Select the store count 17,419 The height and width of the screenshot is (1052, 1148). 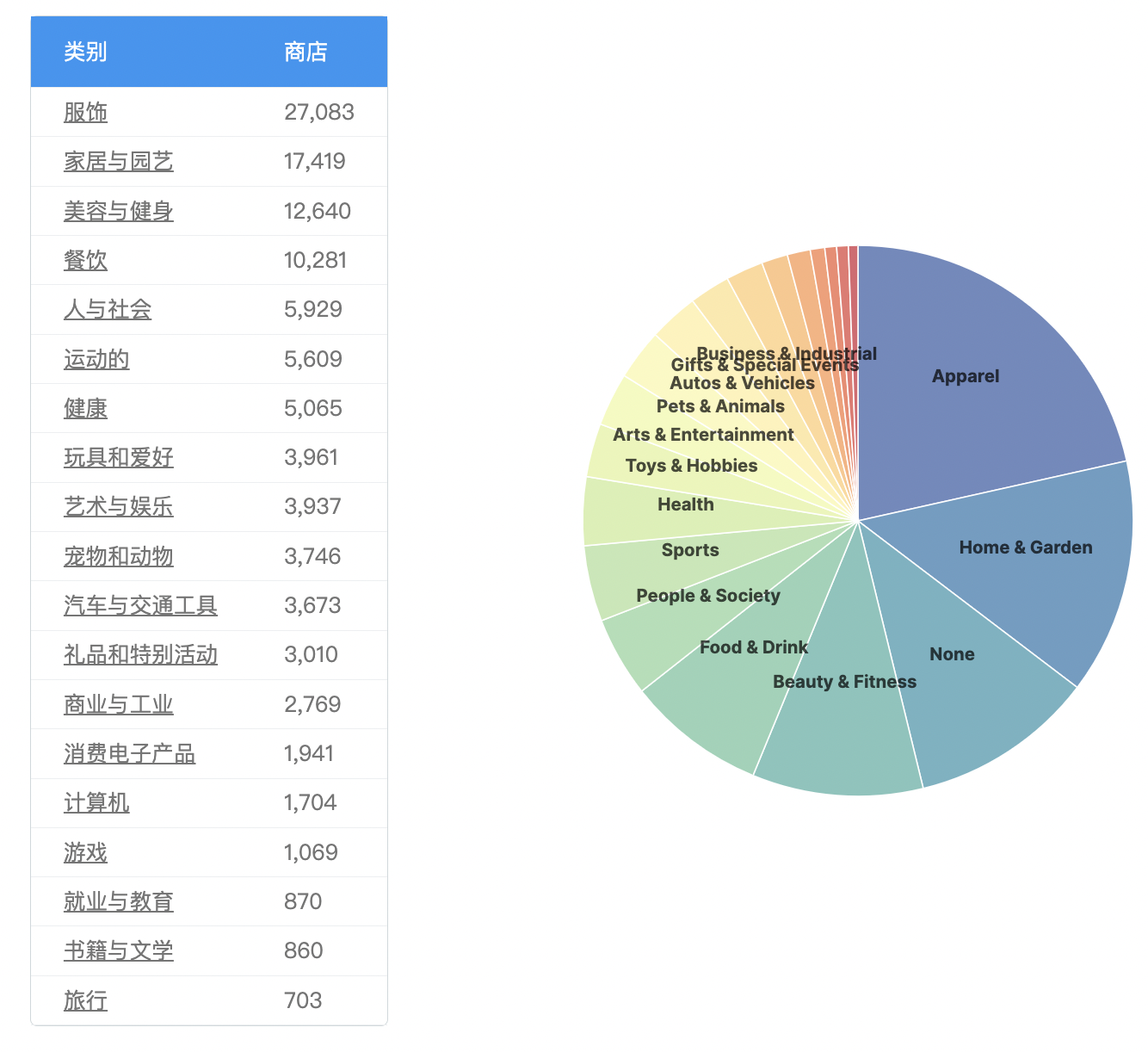[315, 161]
